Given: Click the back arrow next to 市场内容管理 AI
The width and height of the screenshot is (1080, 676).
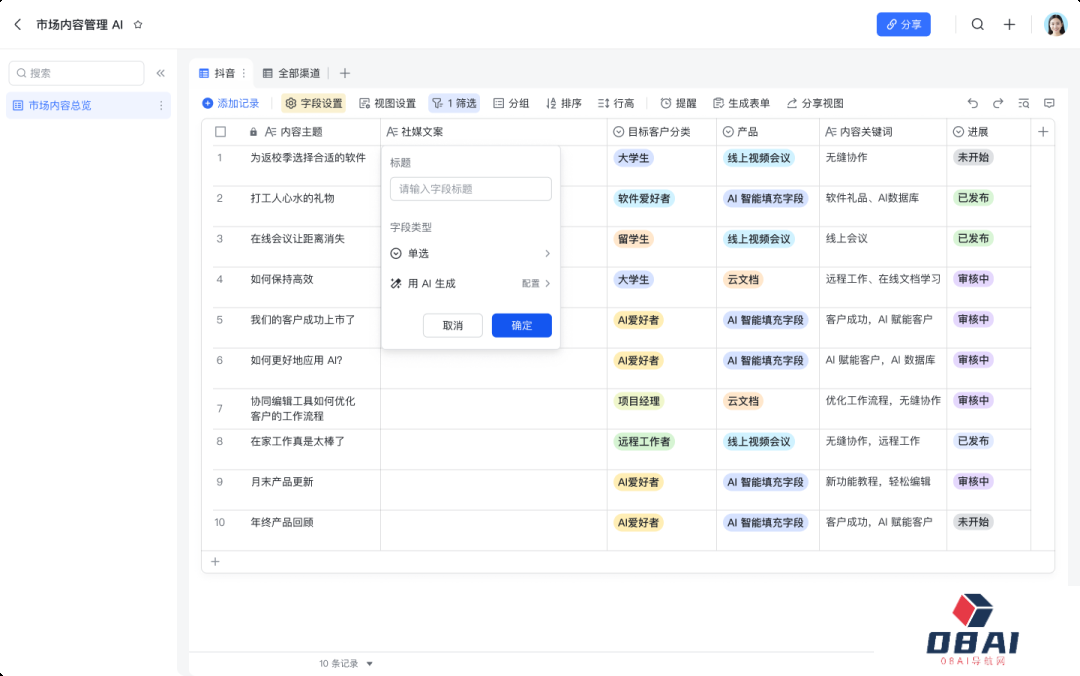Looking at the screenshot, I should pyautogui.click(x=17, y=25).
